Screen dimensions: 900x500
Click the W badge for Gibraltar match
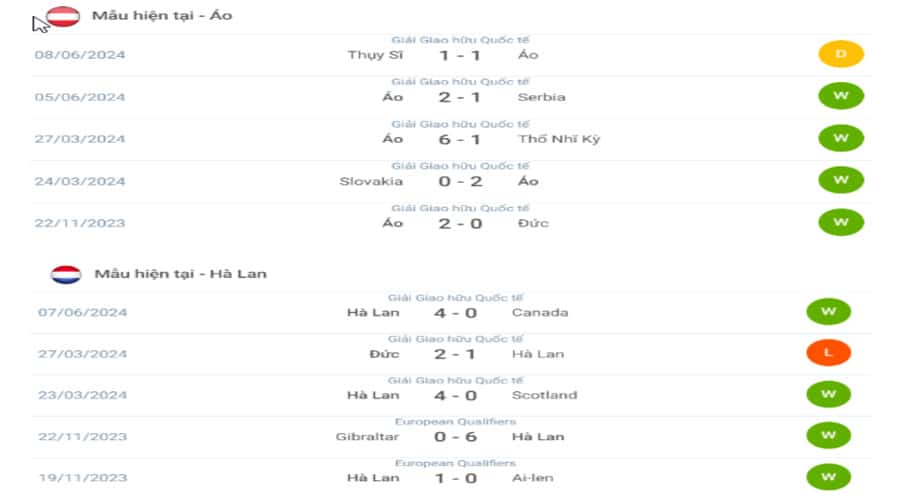click(828, 436)
